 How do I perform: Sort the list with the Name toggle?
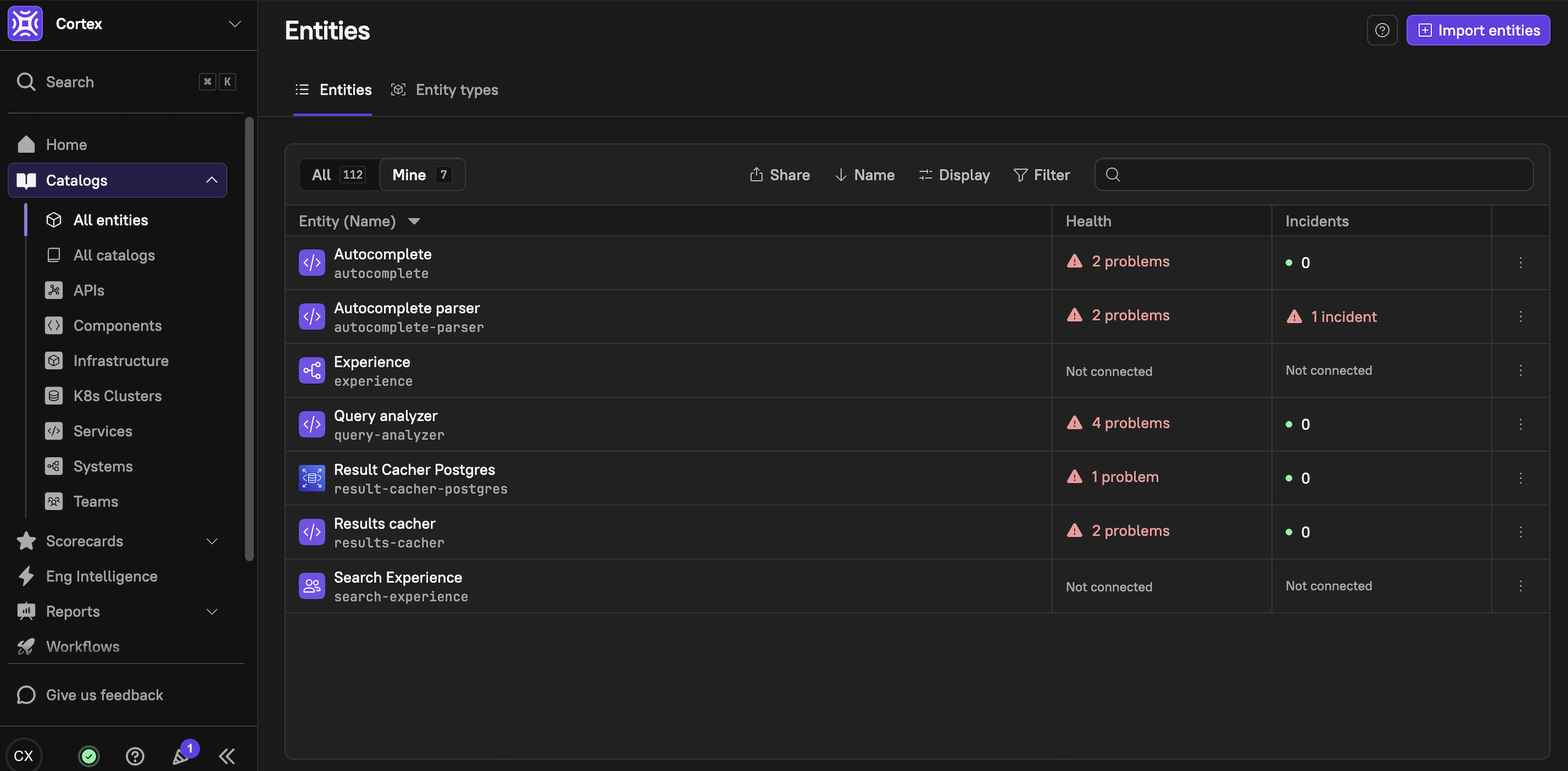coord(864,175)
